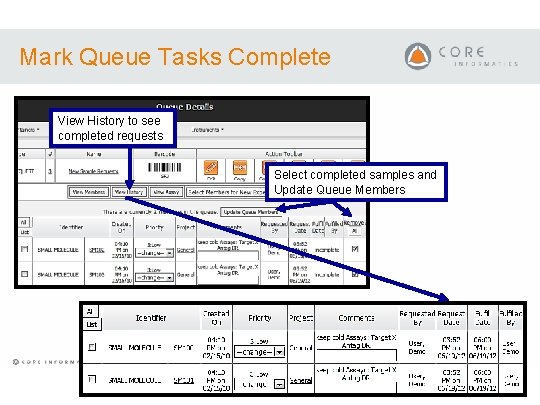Open Priority change dropdown in SP100 history row

pyautogui.click(x=259, y=352)
